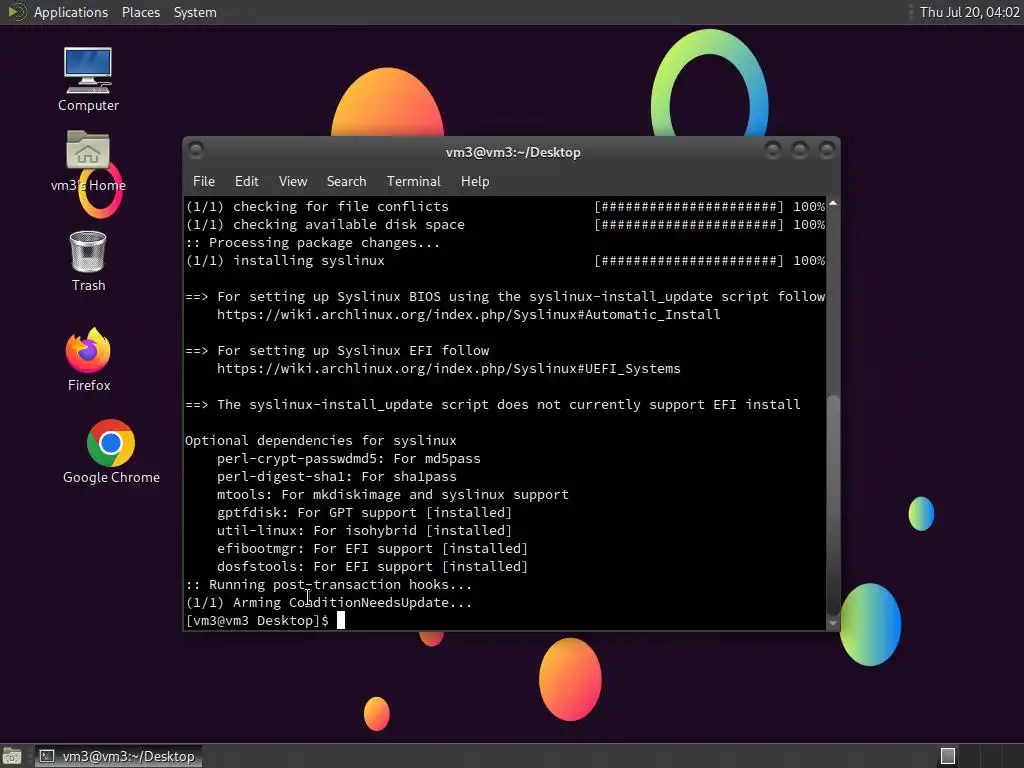Click the 'does not currently support EFI install' line
The height and width of the screenshot is (768, 1024).
coord(493,405)
